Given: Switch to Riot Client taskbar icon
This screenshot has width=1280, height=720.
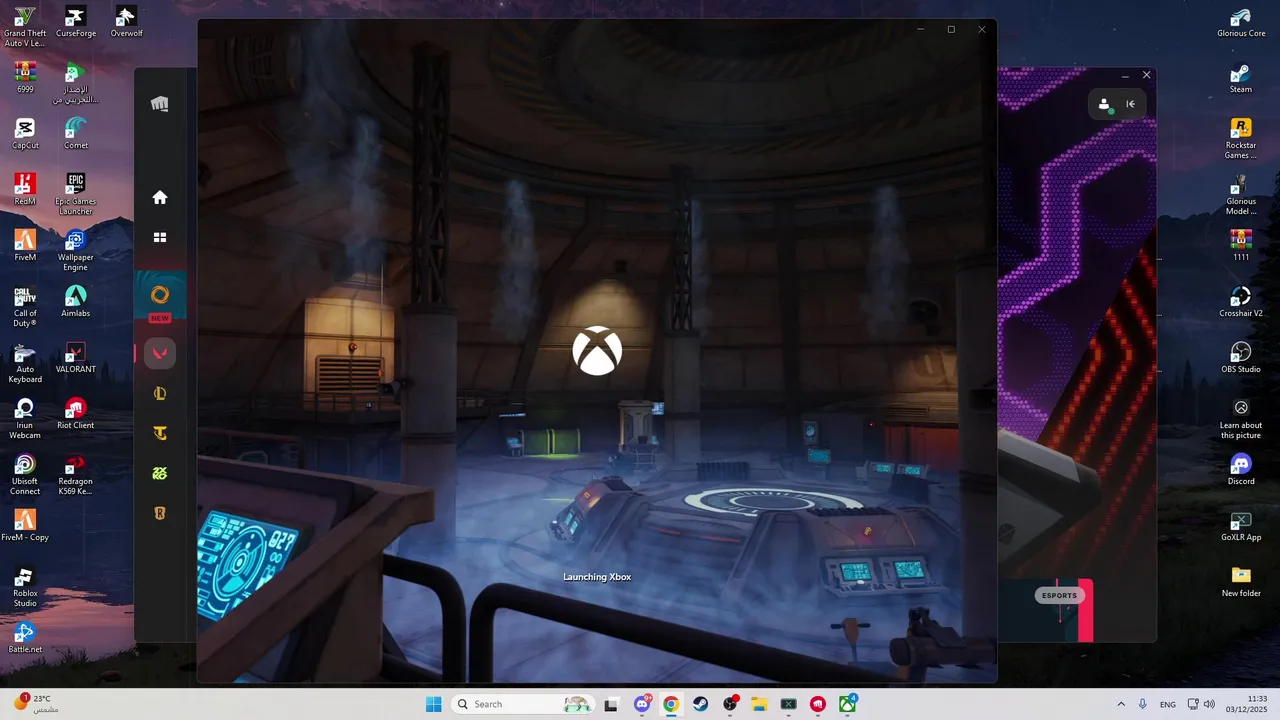Looking at the screenshot, I should coord(818,704).
